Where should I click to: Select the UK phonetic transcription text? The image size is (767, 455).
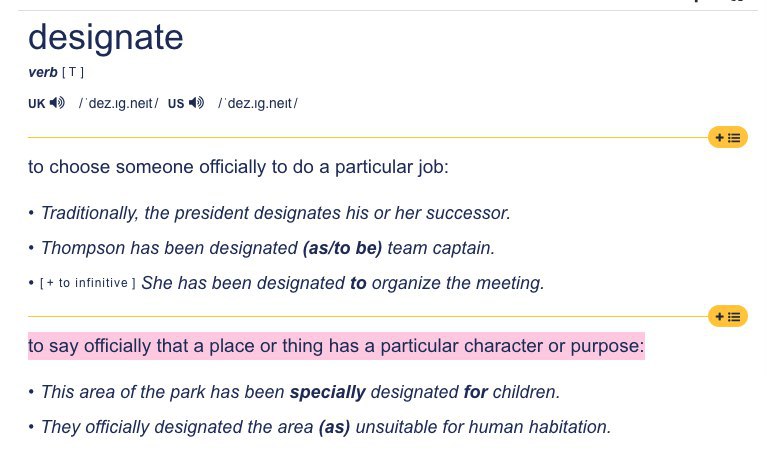point(119,104)
